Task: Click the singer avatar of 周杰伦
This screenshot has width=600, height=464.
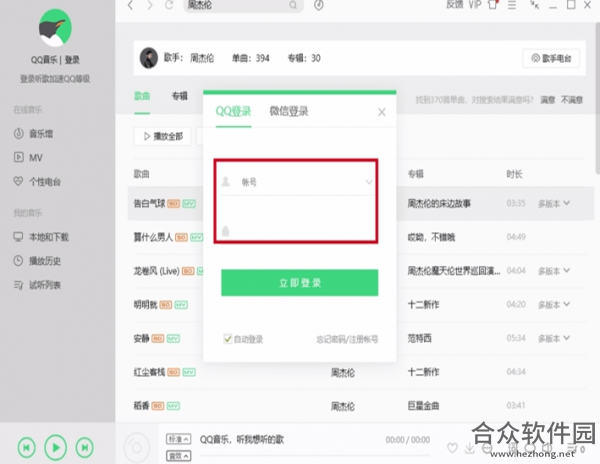Action: point(148,58)
